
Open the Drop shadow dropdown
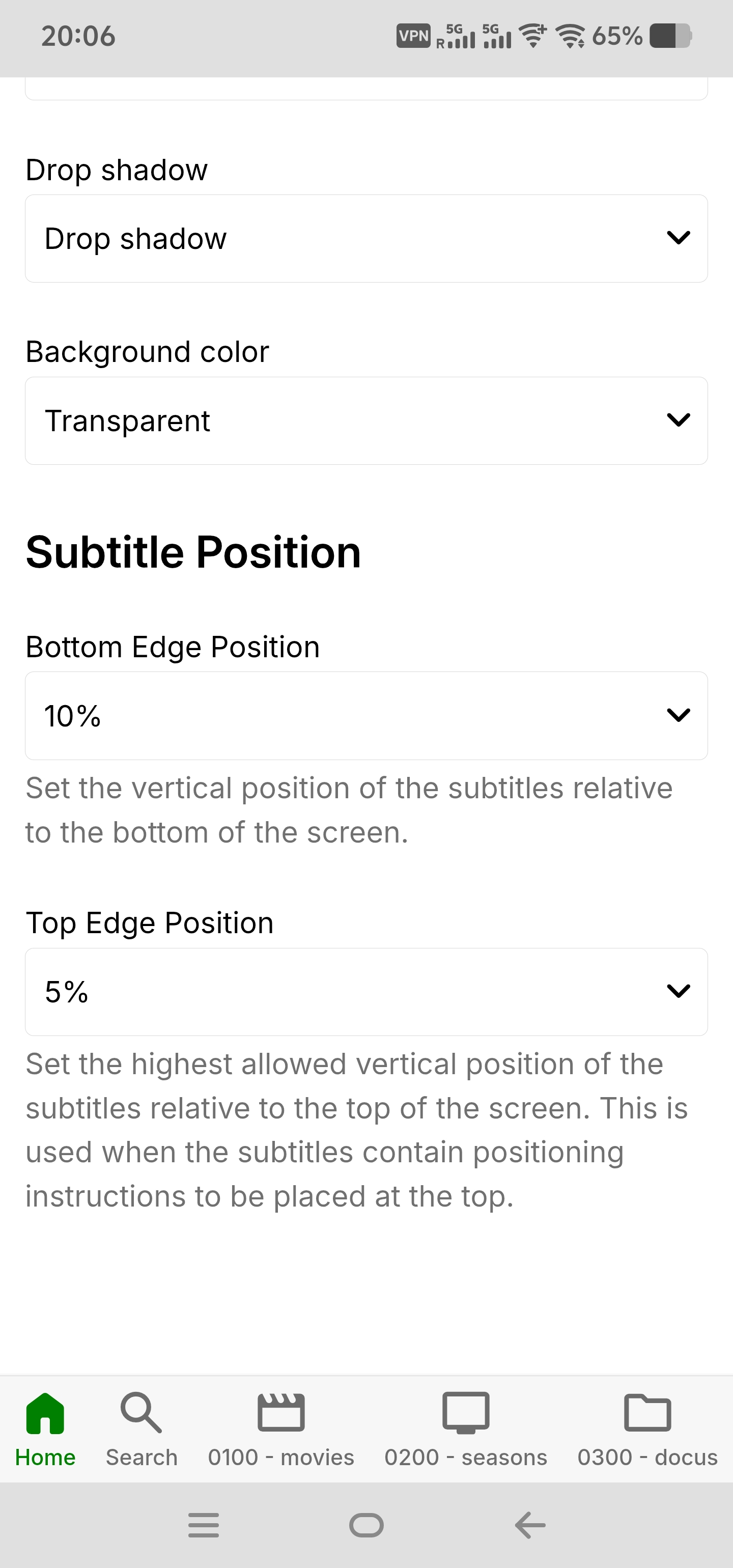pos(366,239)
